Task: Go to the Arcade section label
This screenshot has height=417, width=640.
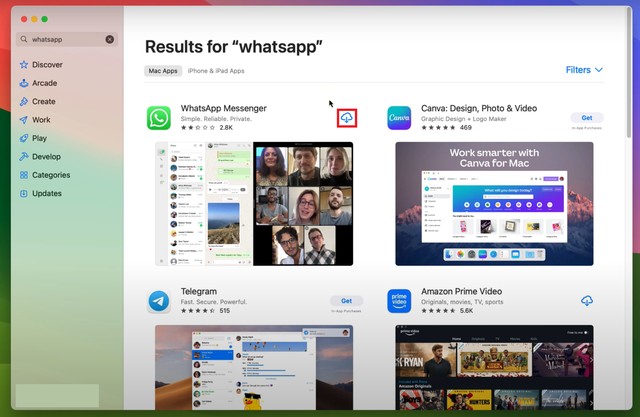Action: pyautogui.click(x=44, y=83)
